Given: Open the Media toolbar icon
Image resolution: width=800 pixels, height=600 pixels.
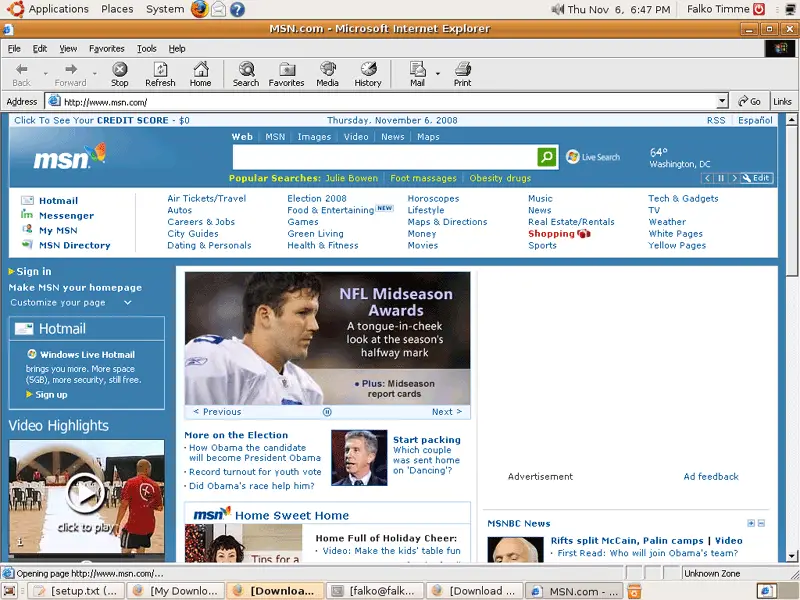Looking at the screenshot, I should coord(327,74).
